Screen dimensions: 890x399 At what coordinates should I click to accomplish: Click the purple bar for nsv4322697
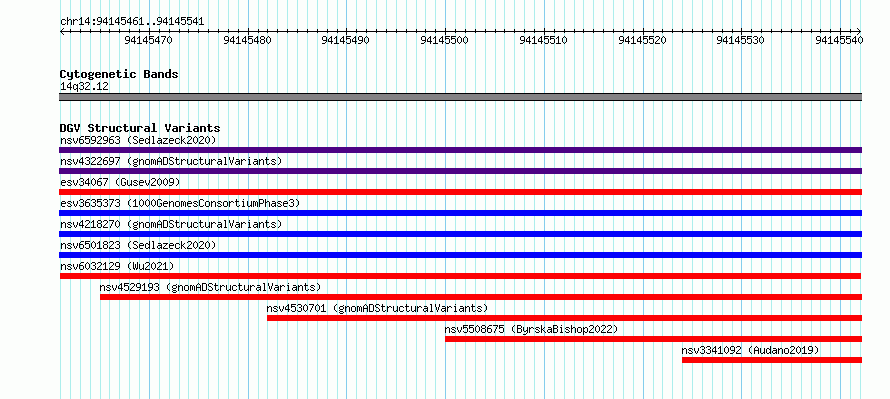tap(460, 171)
